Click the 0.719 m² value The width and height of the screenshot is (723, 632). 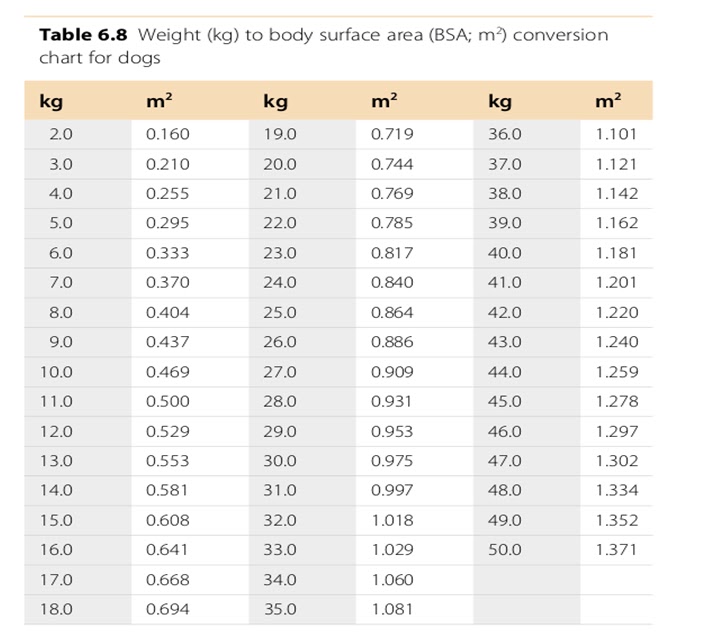coord(391,134)
